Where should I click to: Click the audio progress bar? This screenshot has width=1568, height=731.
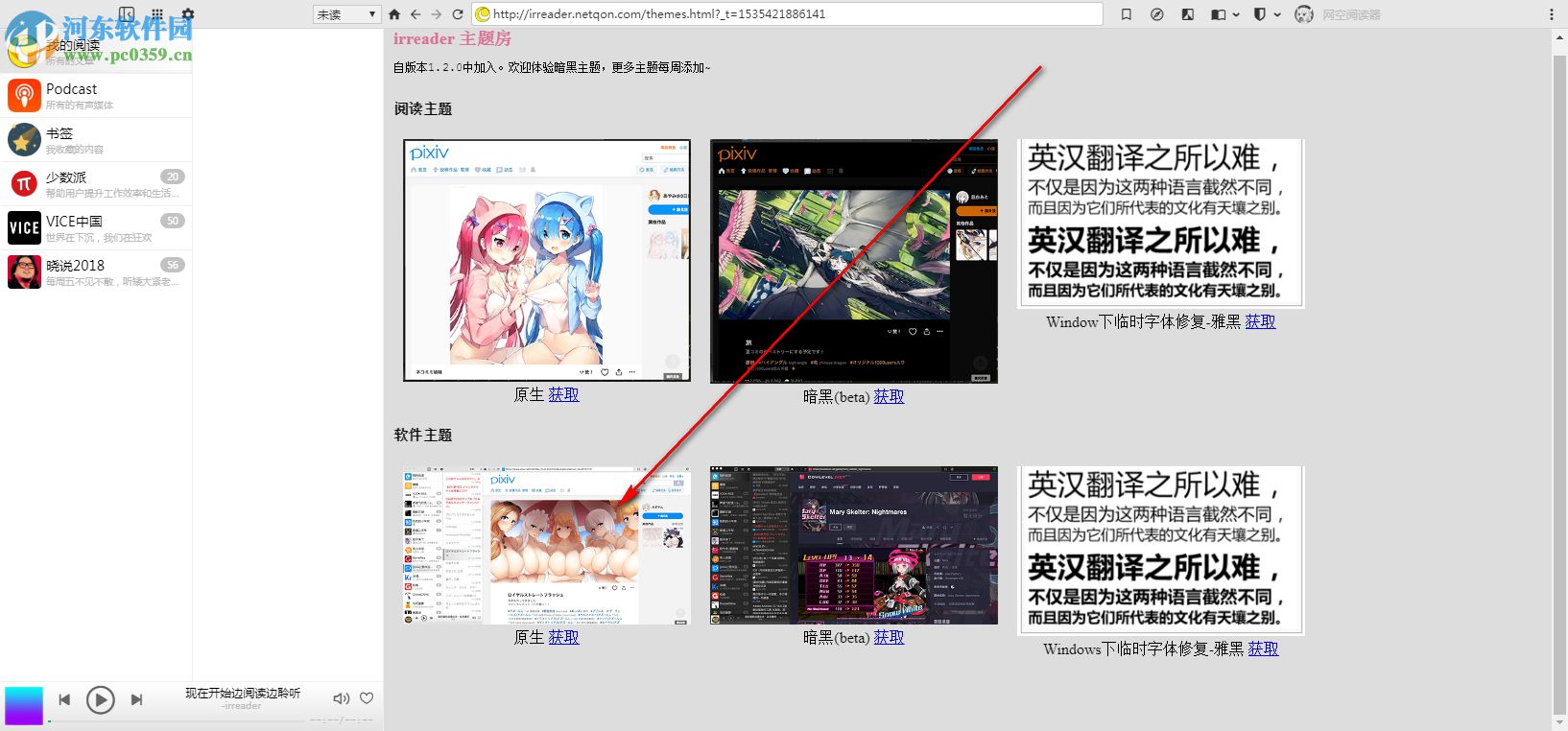(178, 721)
